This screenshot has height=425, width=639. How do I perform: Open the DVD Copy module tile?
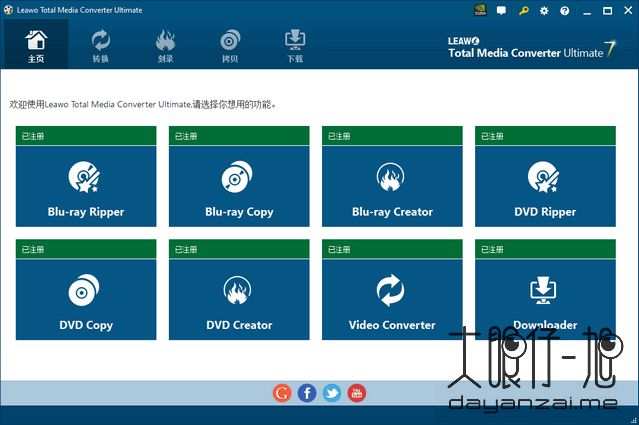click(86, 299)
